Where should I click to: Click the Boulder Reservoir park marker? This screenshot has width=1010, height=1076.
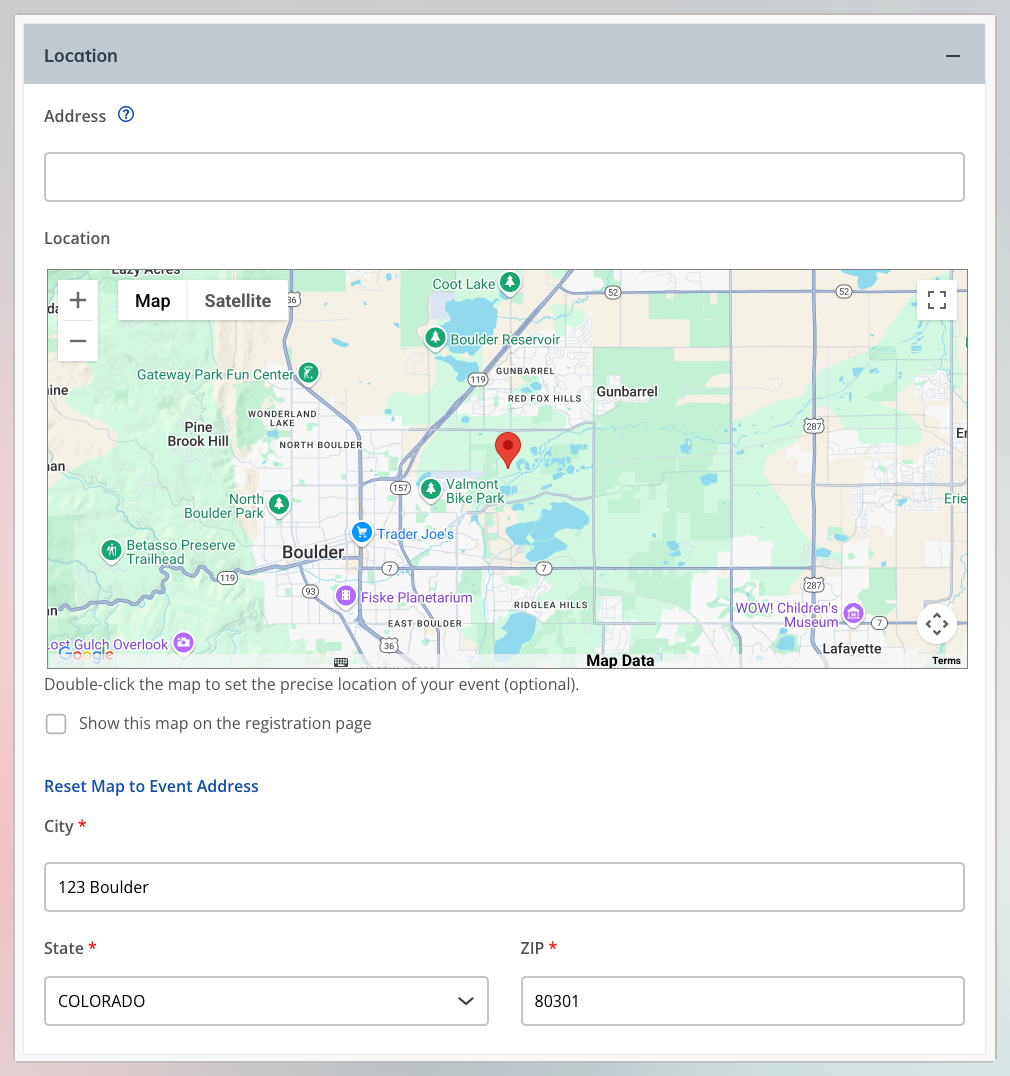[x=435, y=338]
